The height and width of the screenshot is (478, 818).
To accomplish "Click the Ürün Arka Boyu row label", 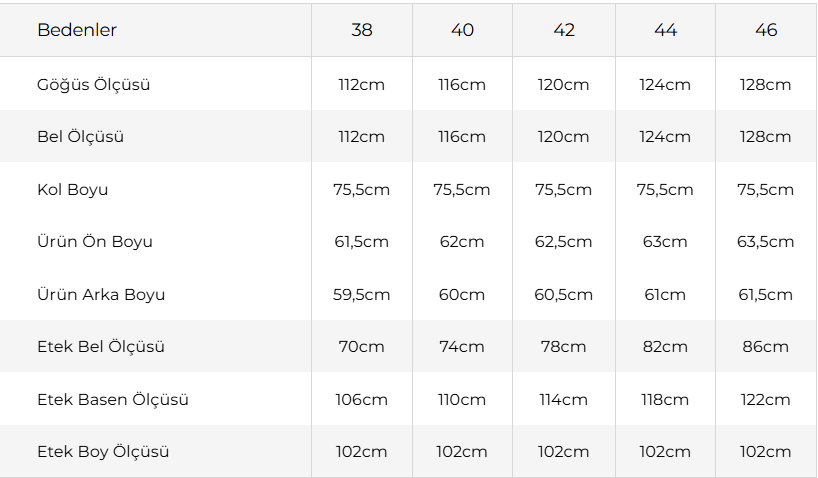I will point(101,295).
